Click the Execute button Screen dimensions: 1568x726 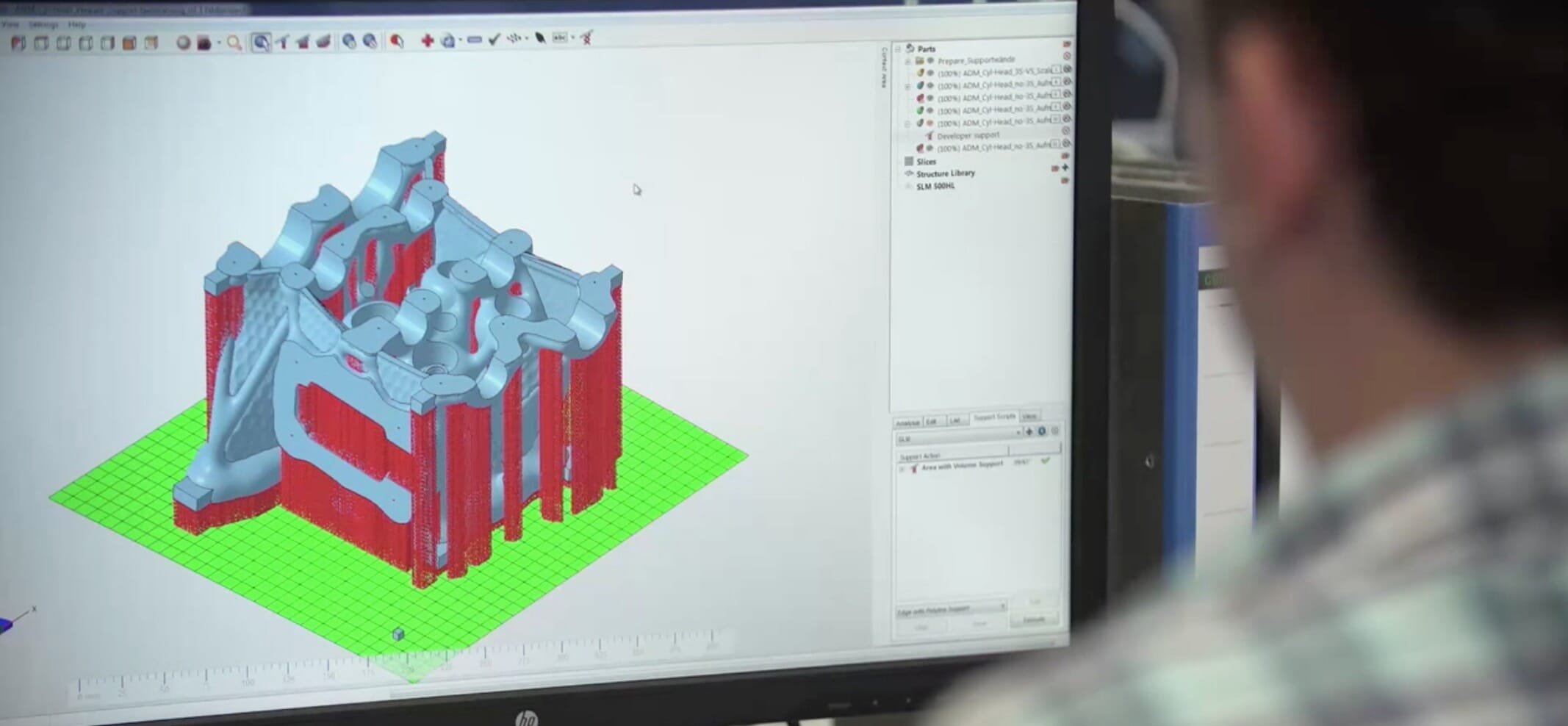(x=1033, y=619)
